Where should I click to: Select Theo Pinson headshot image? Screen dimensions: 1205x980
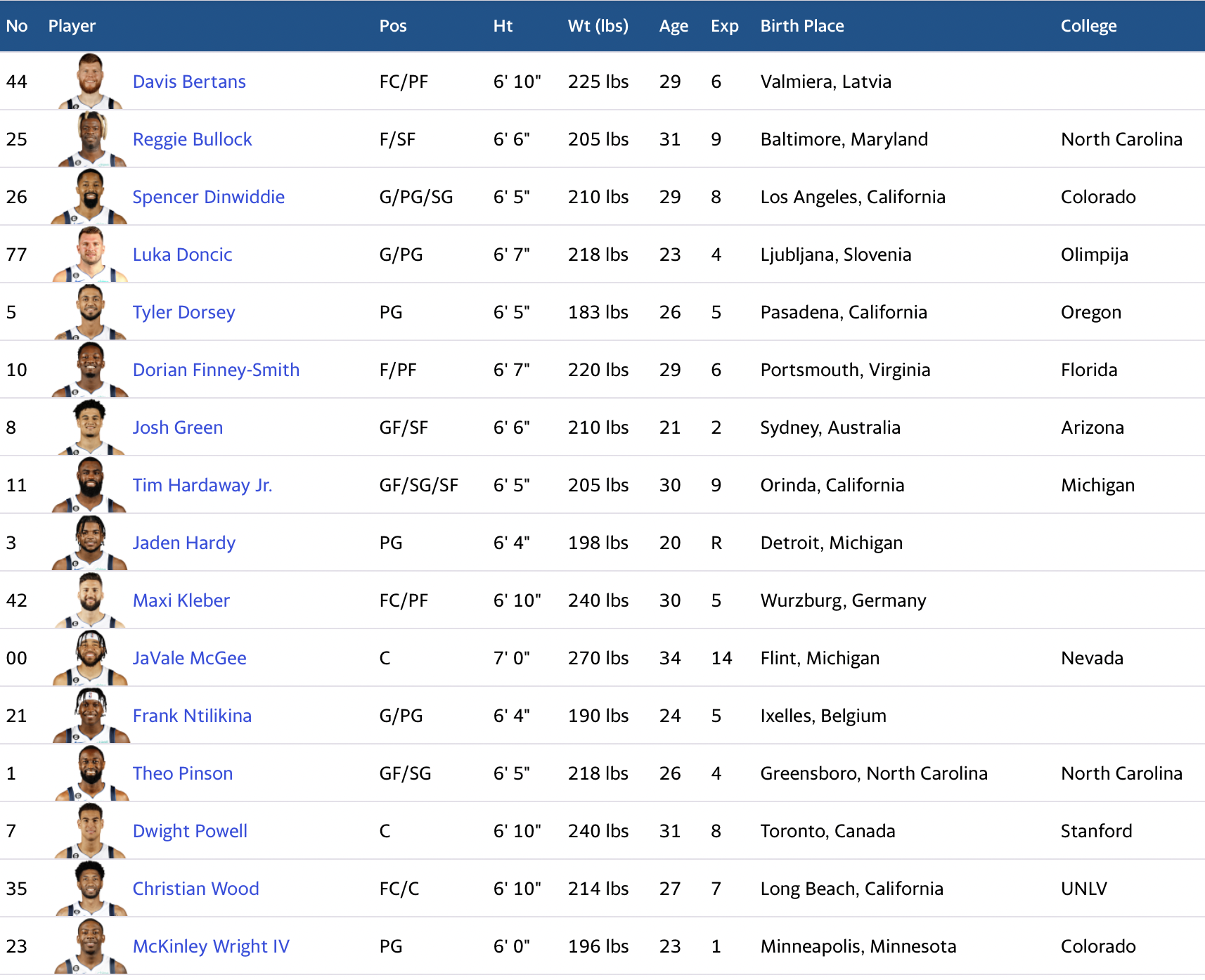pos(90,773)
